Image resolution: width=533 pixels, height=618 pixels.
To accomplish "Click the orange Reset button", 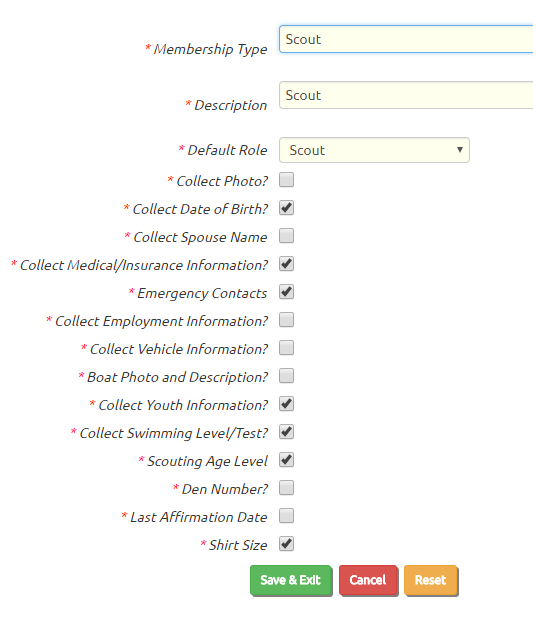I will point(430,580).
